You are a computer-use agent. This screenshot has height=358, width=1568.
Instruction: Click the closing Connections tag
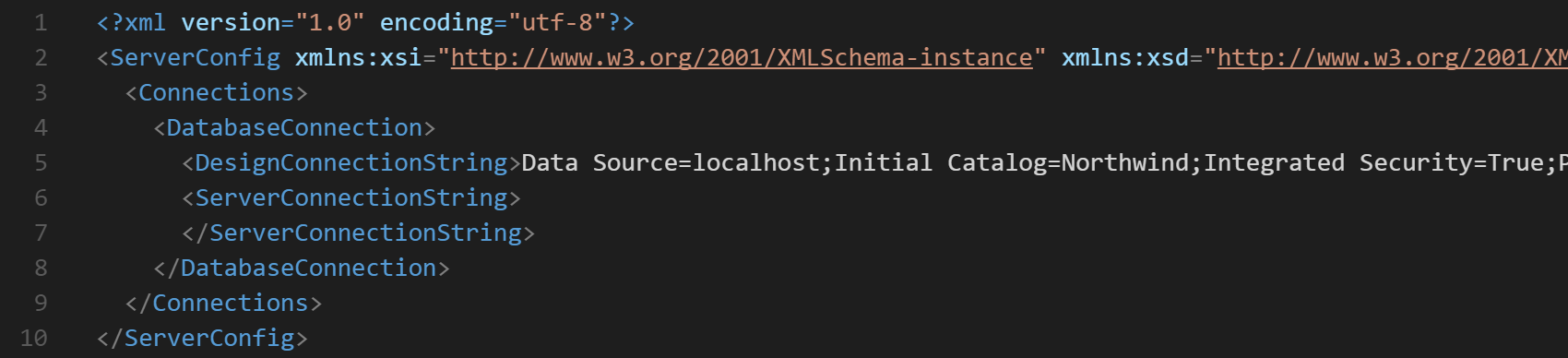coord(224,303)
